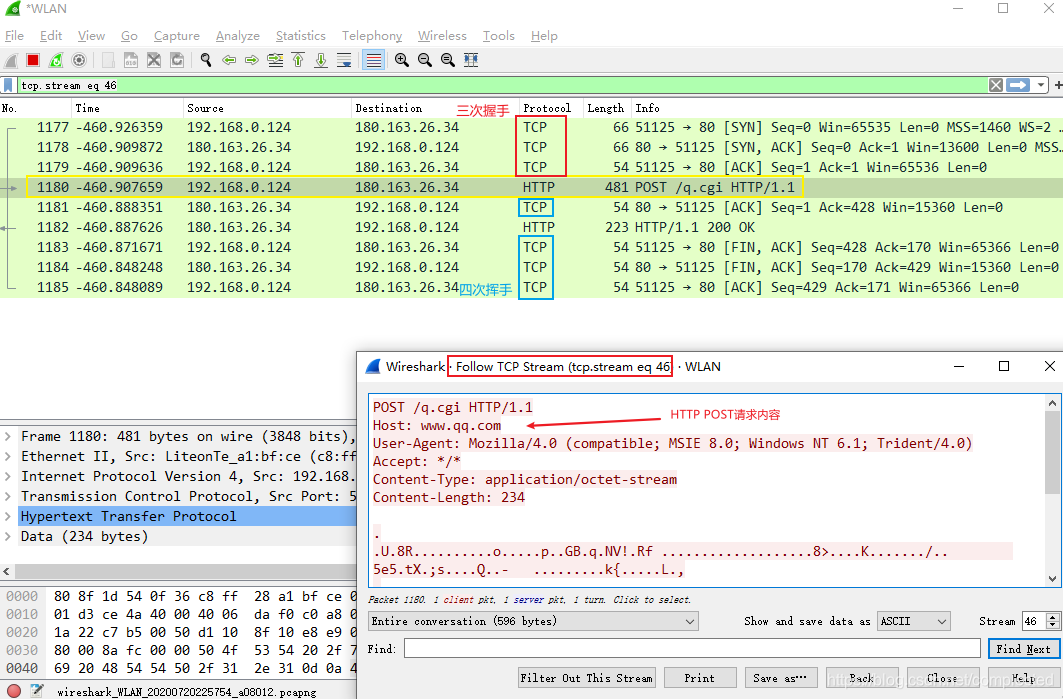Image resolution: width=1063 pixels, height=699 pixels.
Task: Open the Statistics menu
Action: (x=300, y=36)
